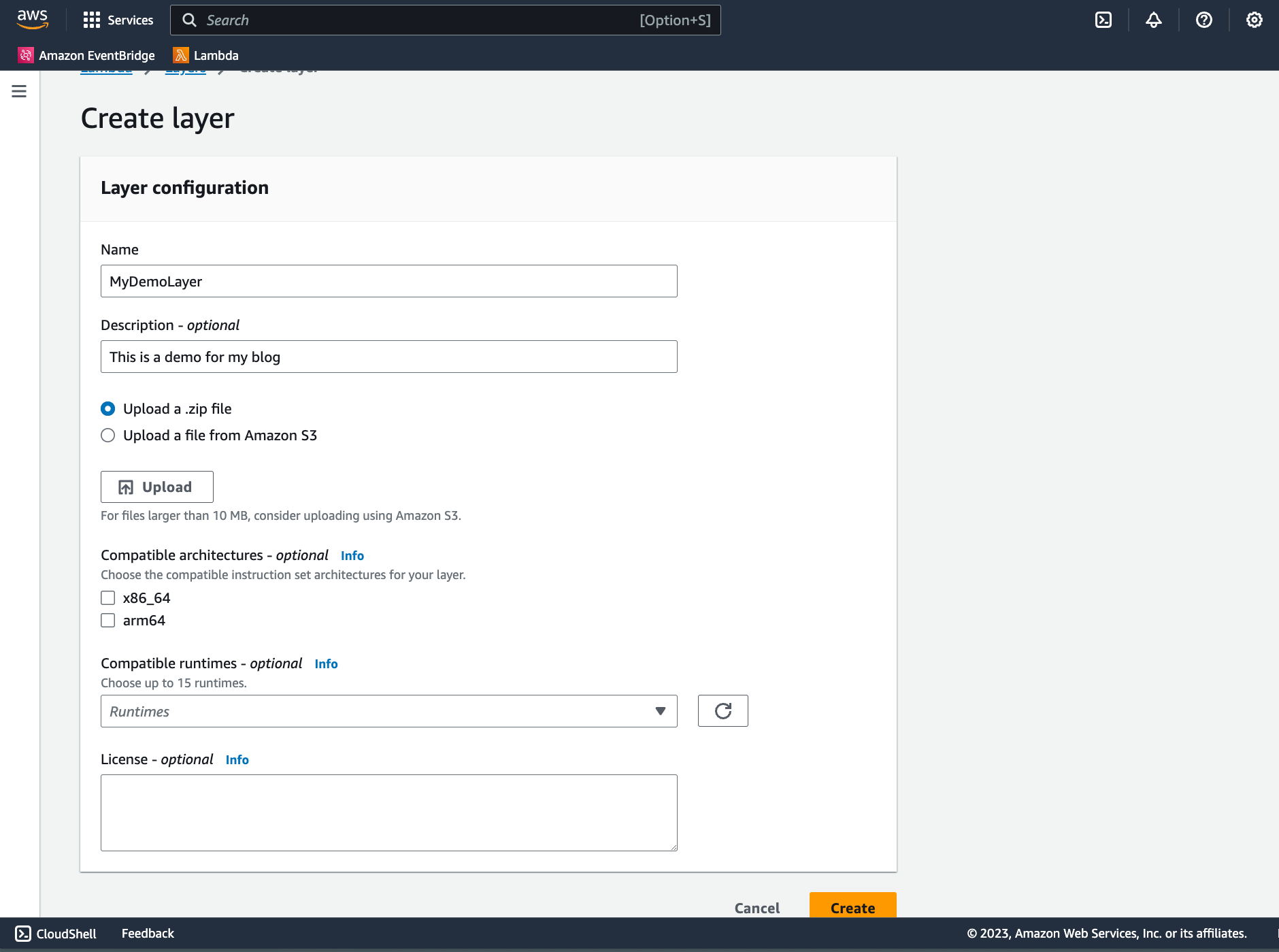The image size is (1279, 952).
Task: Click the AWS logo home icon
Action: (33, 20)
